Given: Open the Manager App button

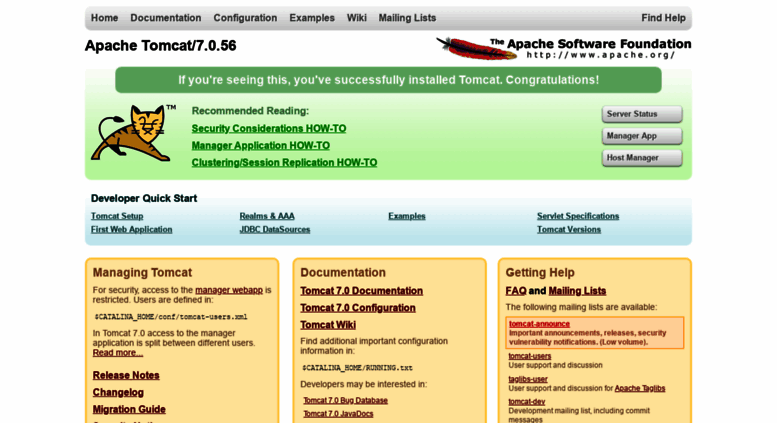Looking at the screenshot, I should coord(642,136).
